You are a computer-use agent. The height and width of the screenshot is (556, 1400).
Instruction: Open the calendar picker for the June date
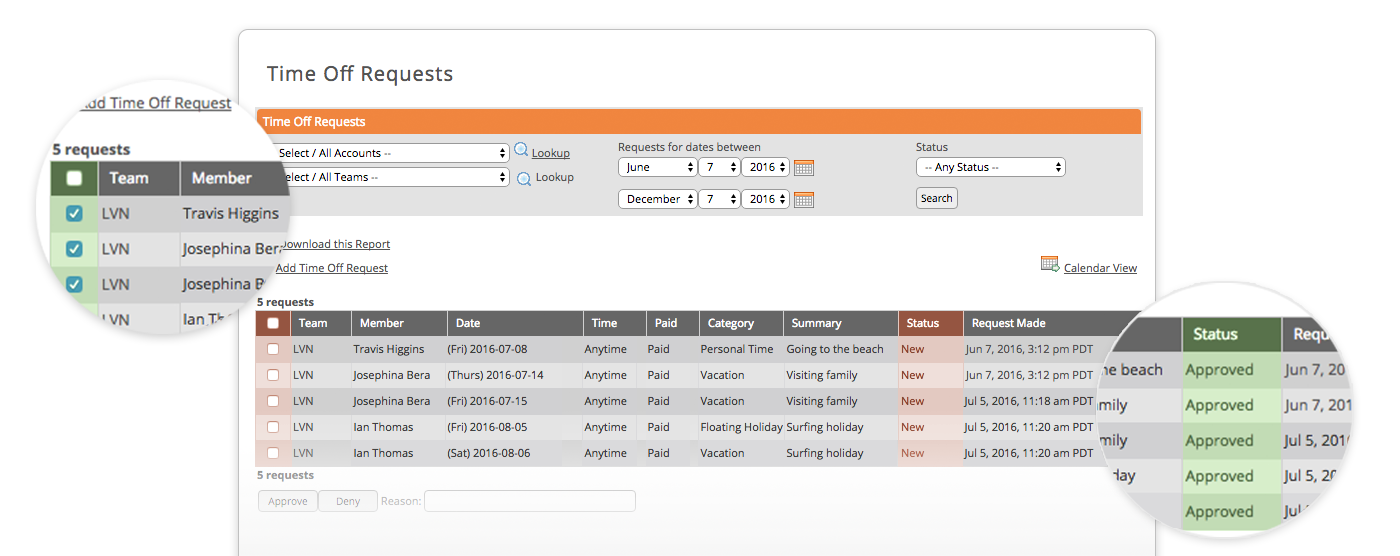pyautogui.click(x=804, y=167)
